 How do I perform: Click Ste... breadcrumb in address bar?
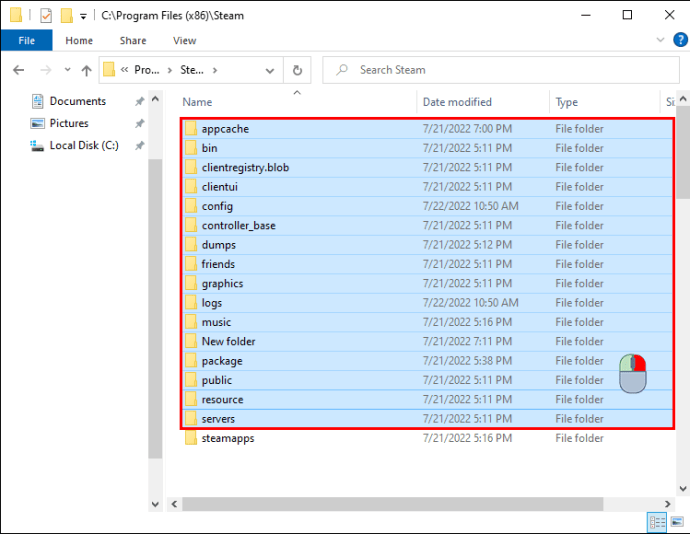[192, 70]
